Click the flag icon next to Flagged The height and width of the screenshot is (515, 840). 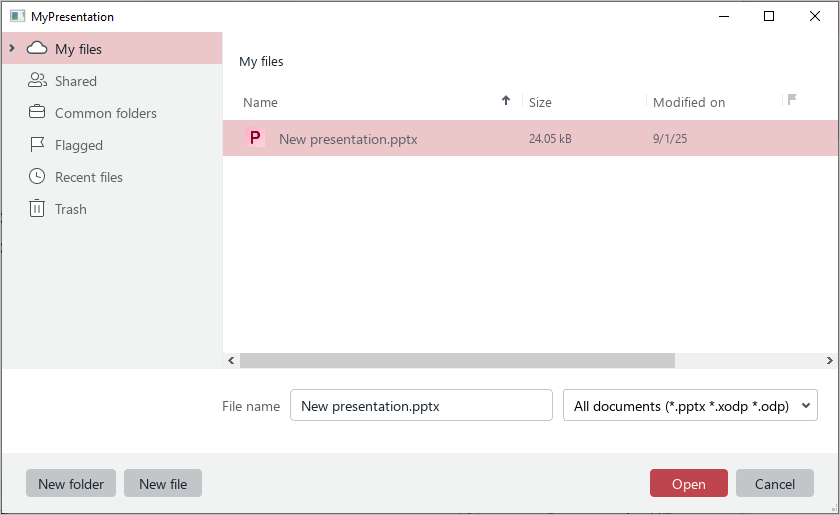pos(37,145)
